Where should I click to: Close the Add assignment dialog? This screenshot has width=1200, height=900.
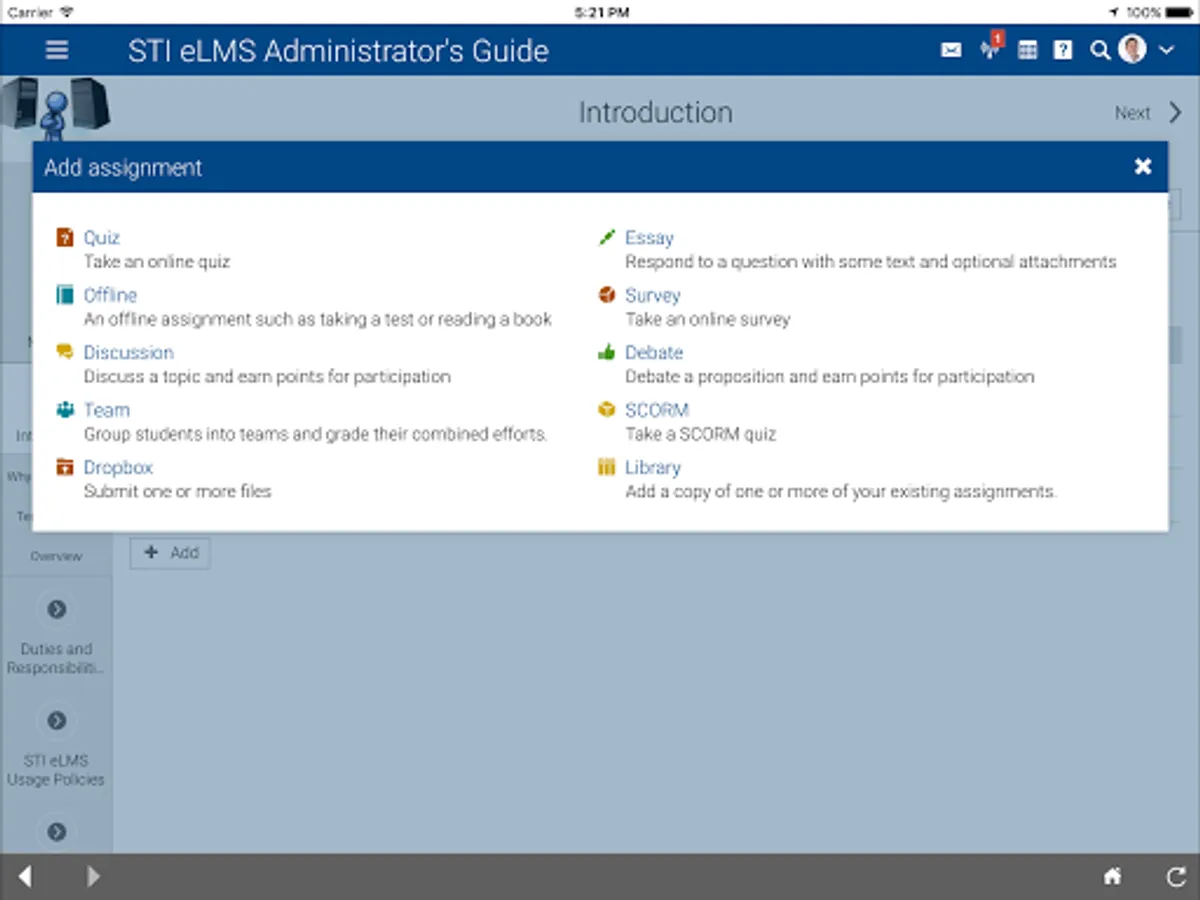click(x=1143, y=167)
